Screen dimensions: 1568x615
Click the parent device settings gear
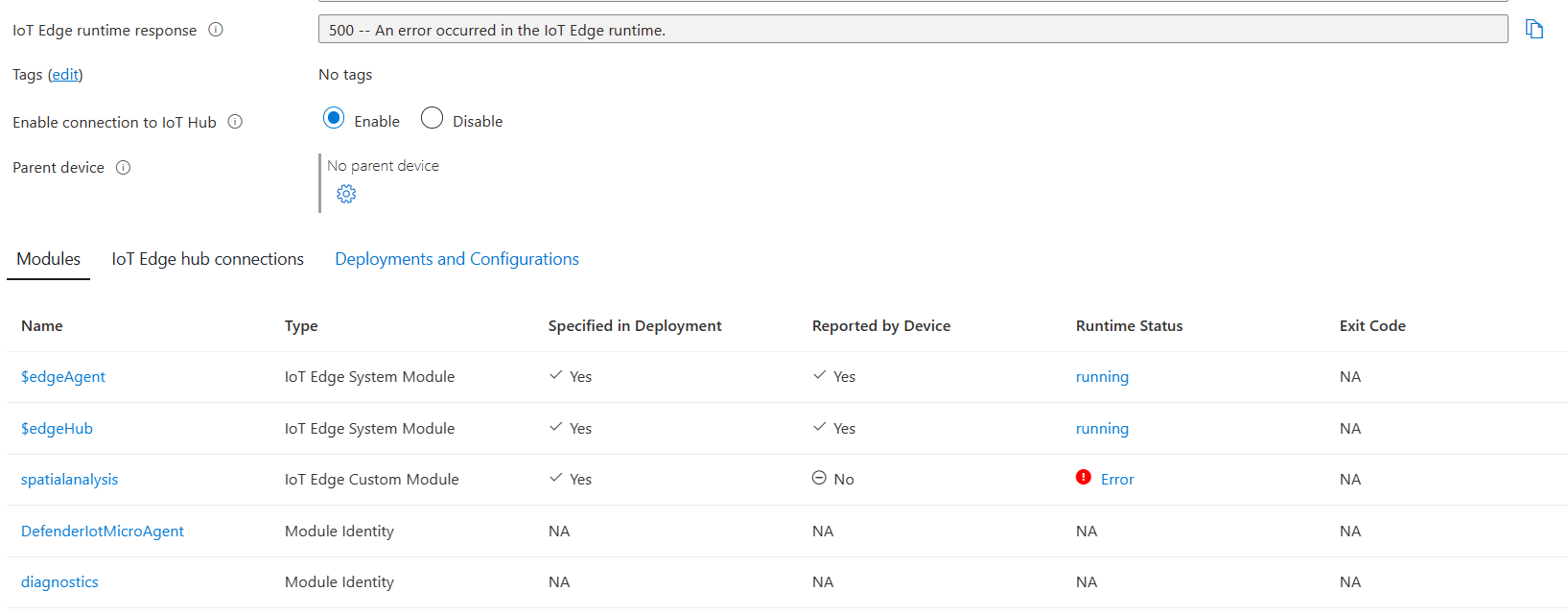tap(346, 194)
